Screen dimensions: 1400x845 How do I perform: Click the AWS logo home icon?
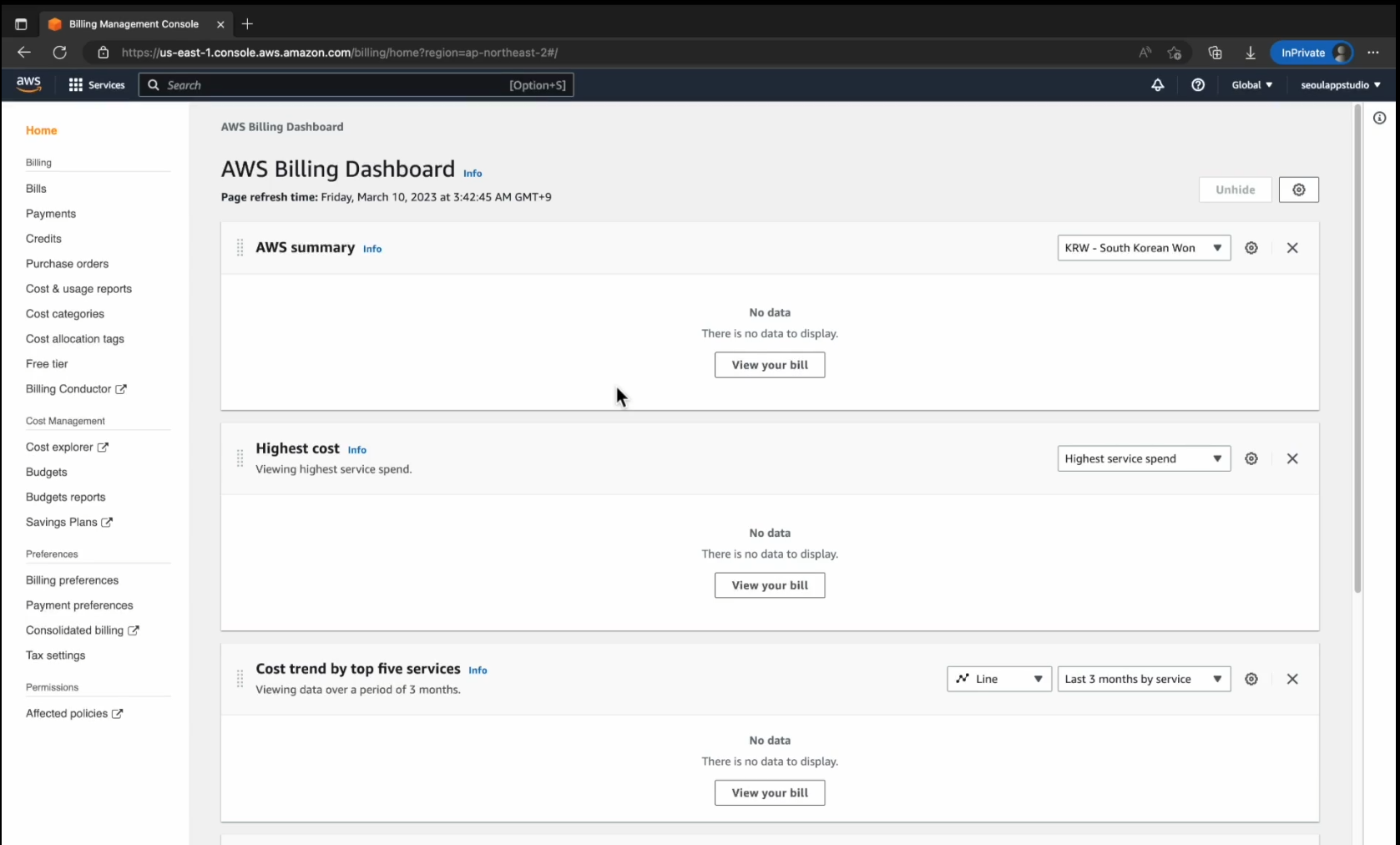coord(28,84)
